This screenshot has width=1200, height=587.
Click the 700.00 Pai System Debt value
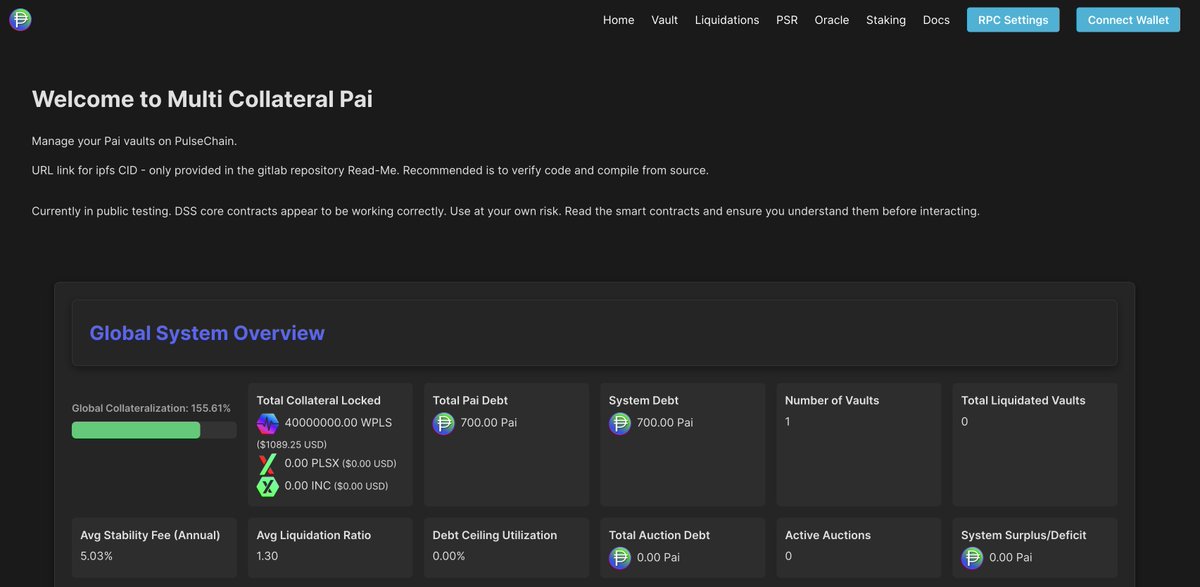[x=665, y=423]
